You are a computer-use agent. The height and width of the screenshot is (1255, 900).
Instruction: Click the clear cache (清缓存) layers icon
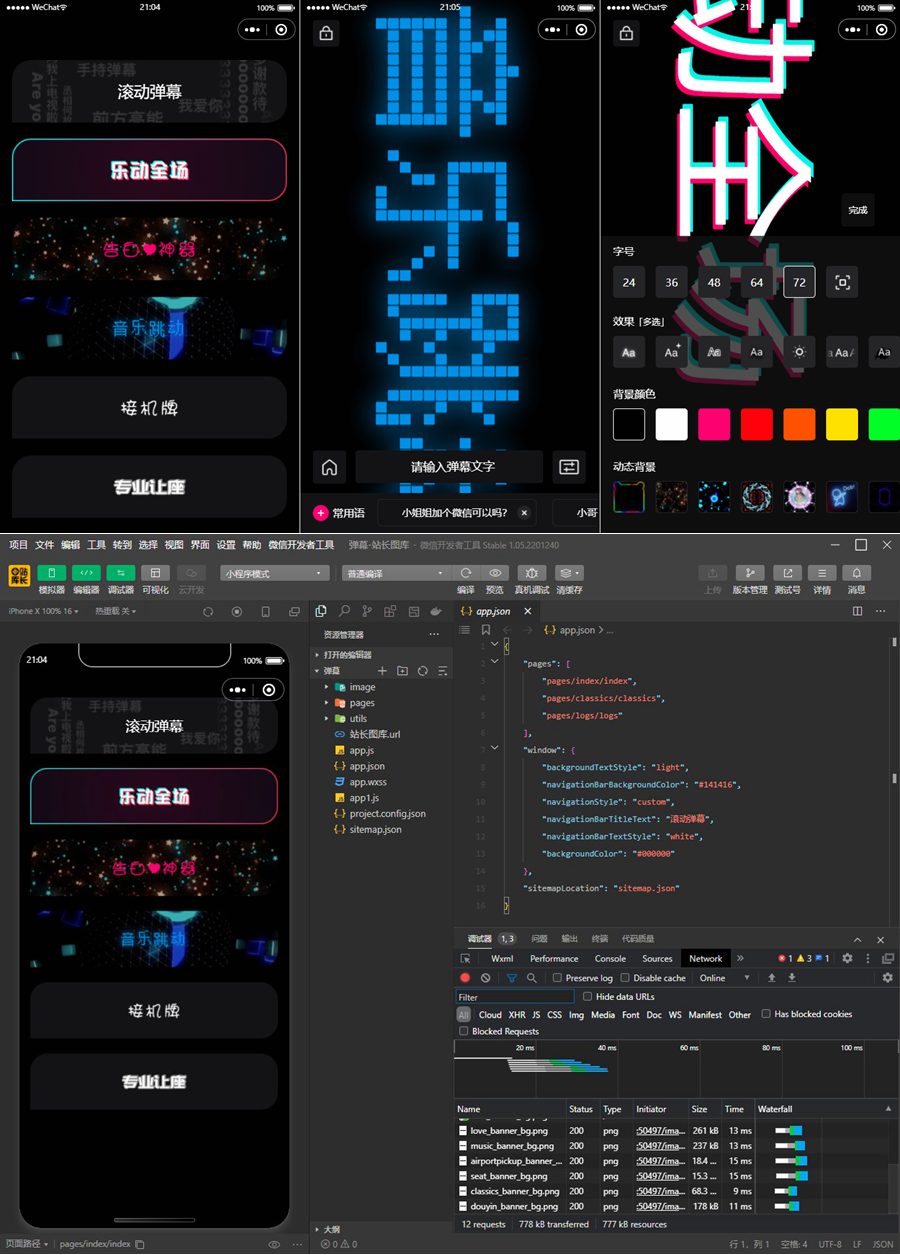(x=568, y=573)
